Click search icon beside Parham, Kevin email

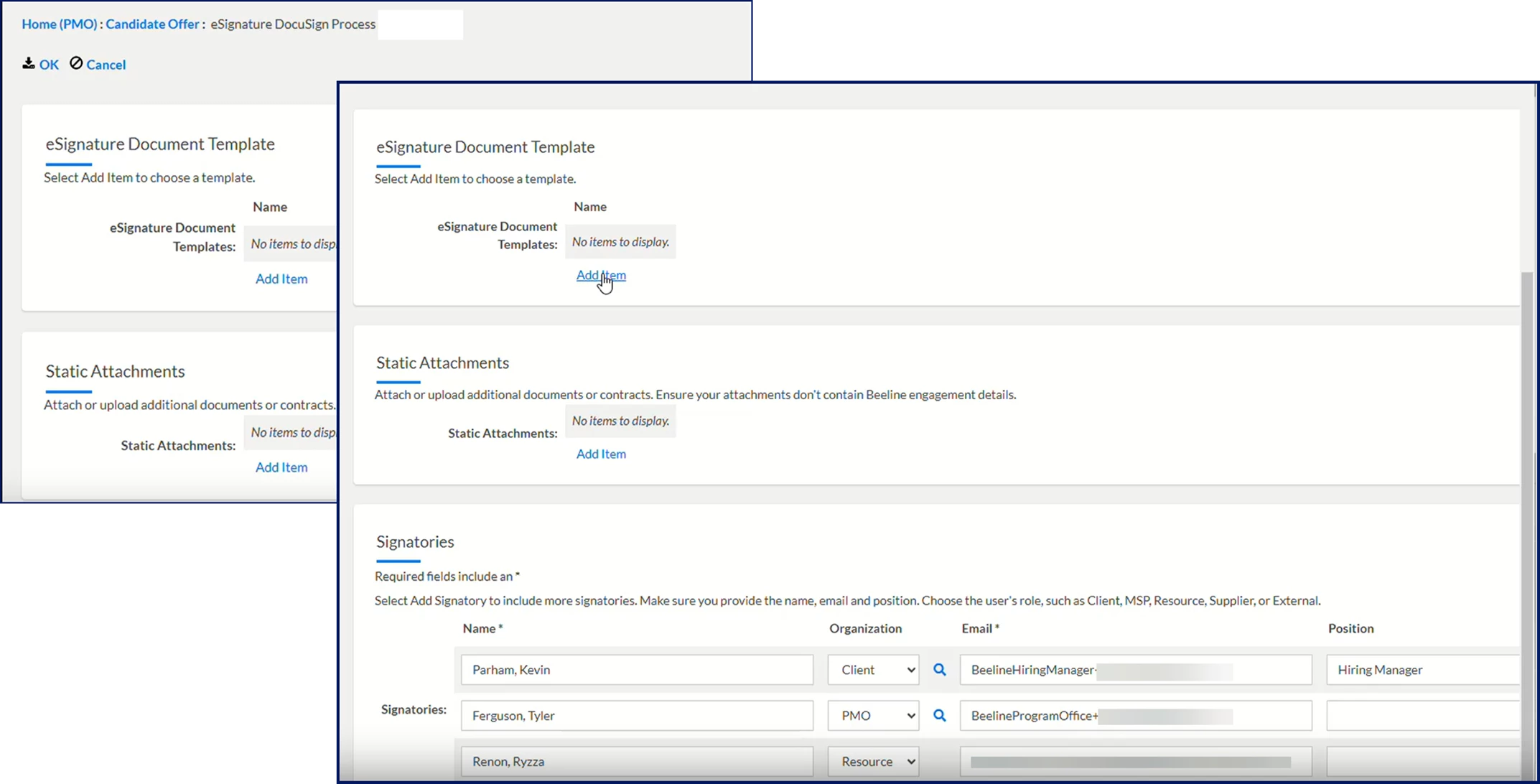[x=939, y=670]
